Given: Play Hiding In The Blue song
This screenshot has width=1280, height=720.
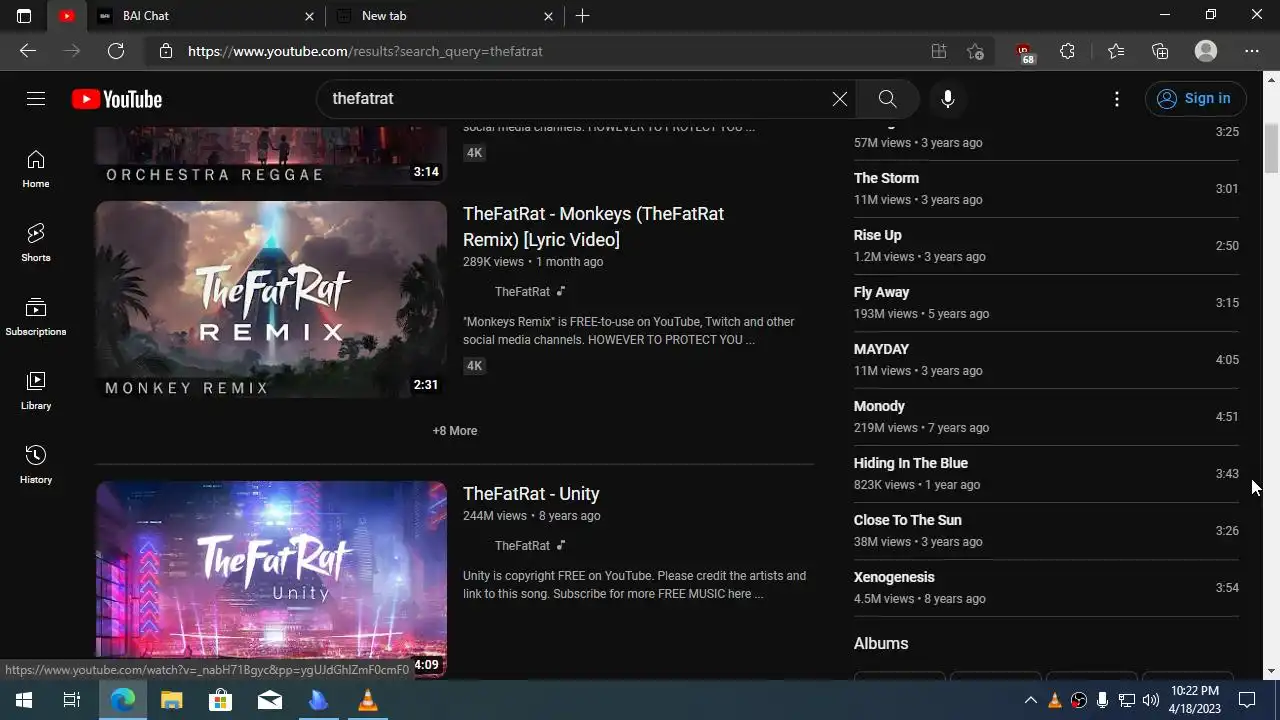Looking at the screenshot, I should (x=1046, y=474).
